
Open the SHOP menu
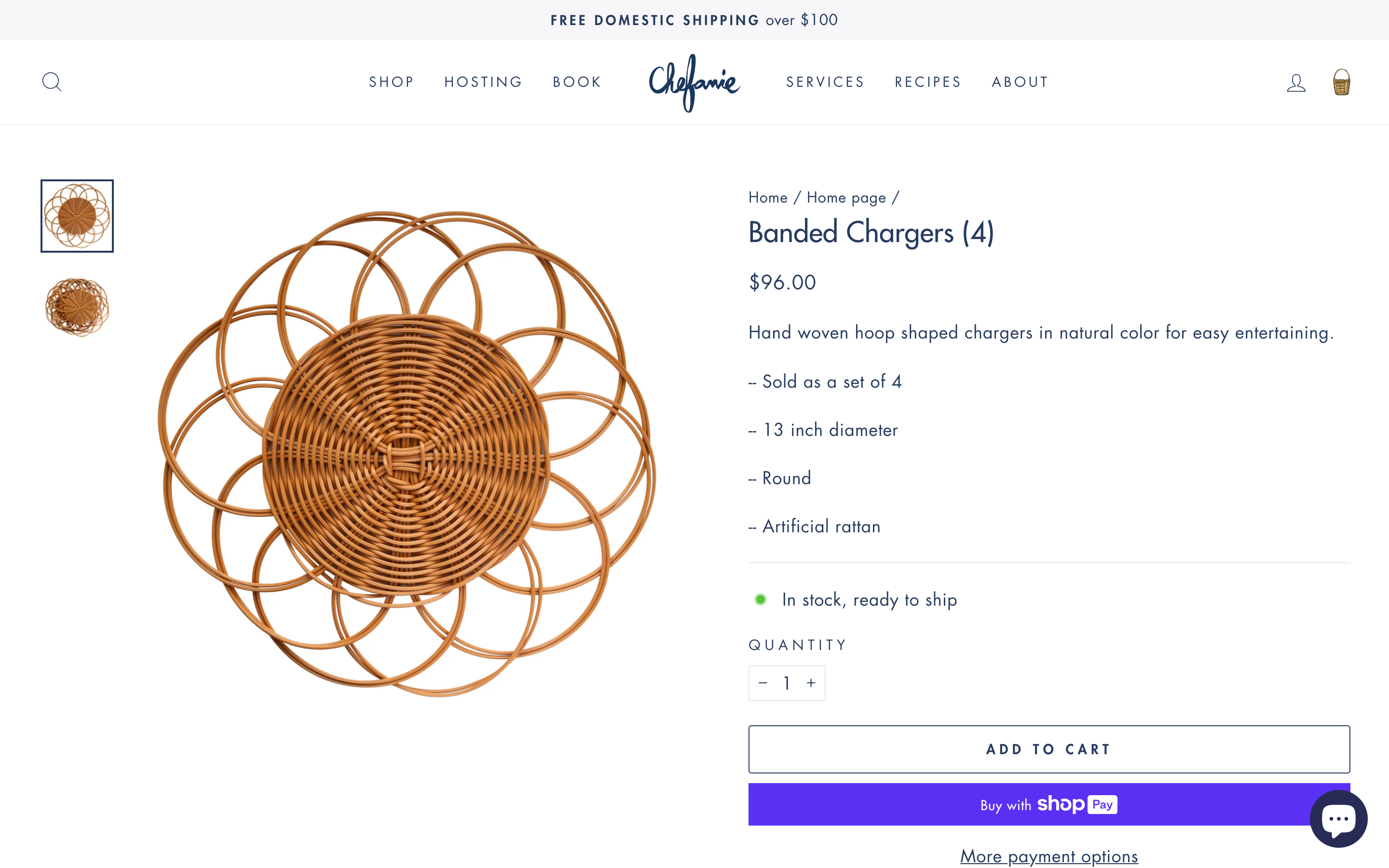point(391,81)
